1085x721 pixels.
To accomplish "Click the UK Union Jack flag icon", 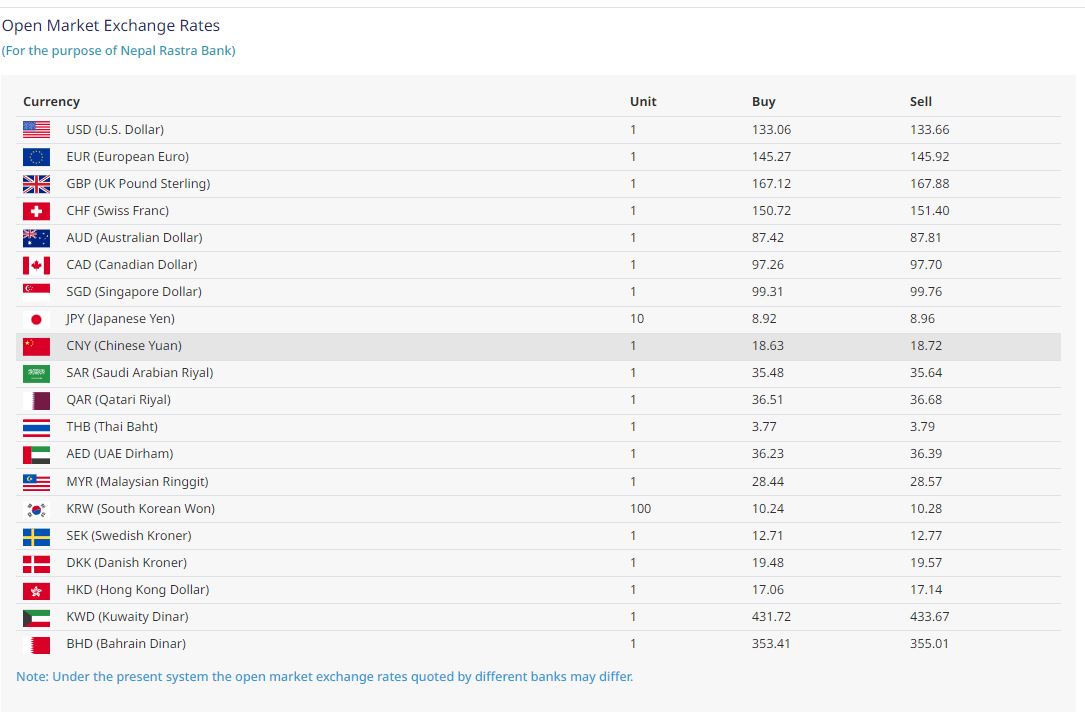I will click(36, 184).
